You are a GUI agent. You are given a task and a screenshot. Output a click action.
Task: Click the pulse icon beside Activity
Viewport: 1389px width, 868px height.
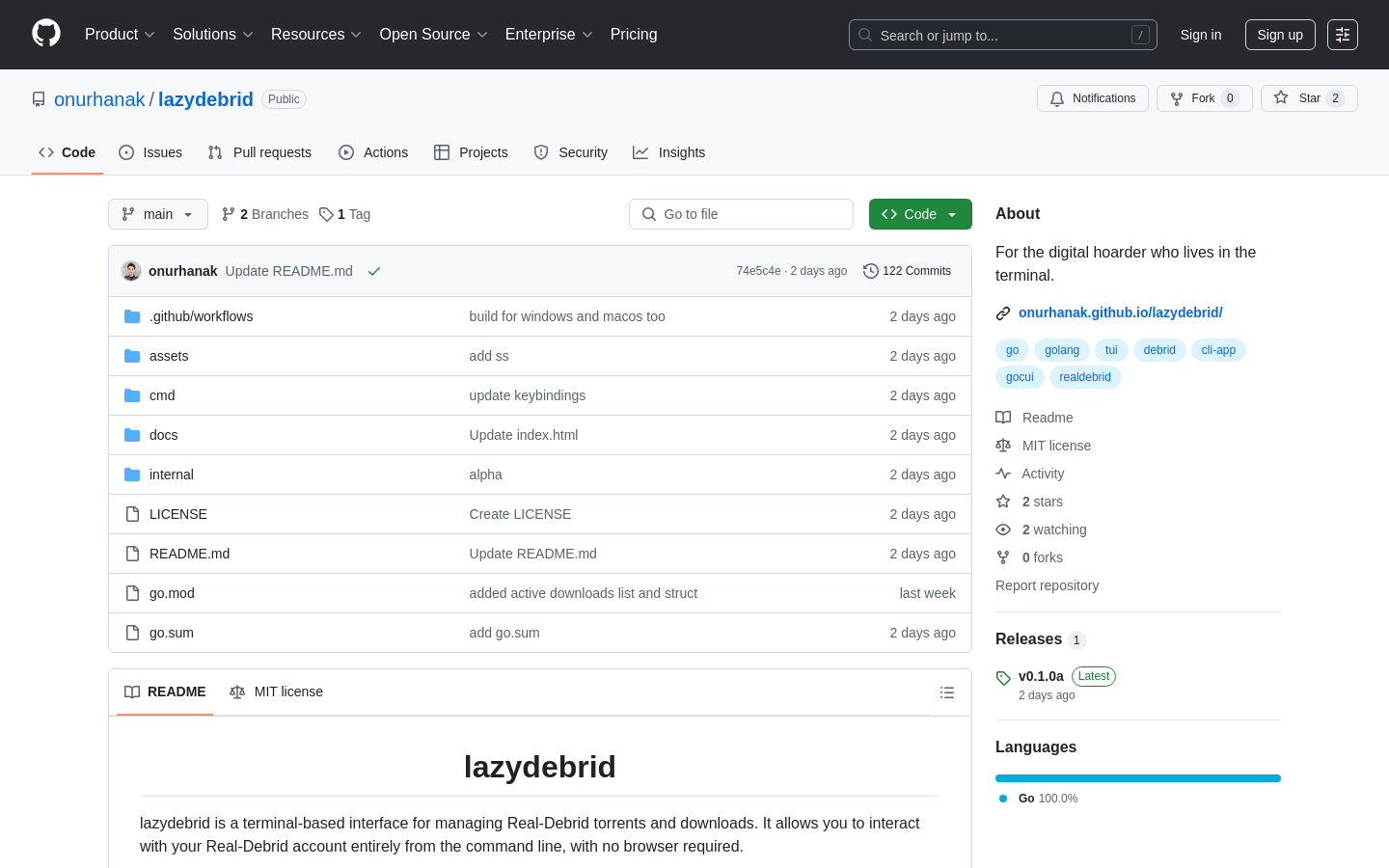click(1003, 474)
